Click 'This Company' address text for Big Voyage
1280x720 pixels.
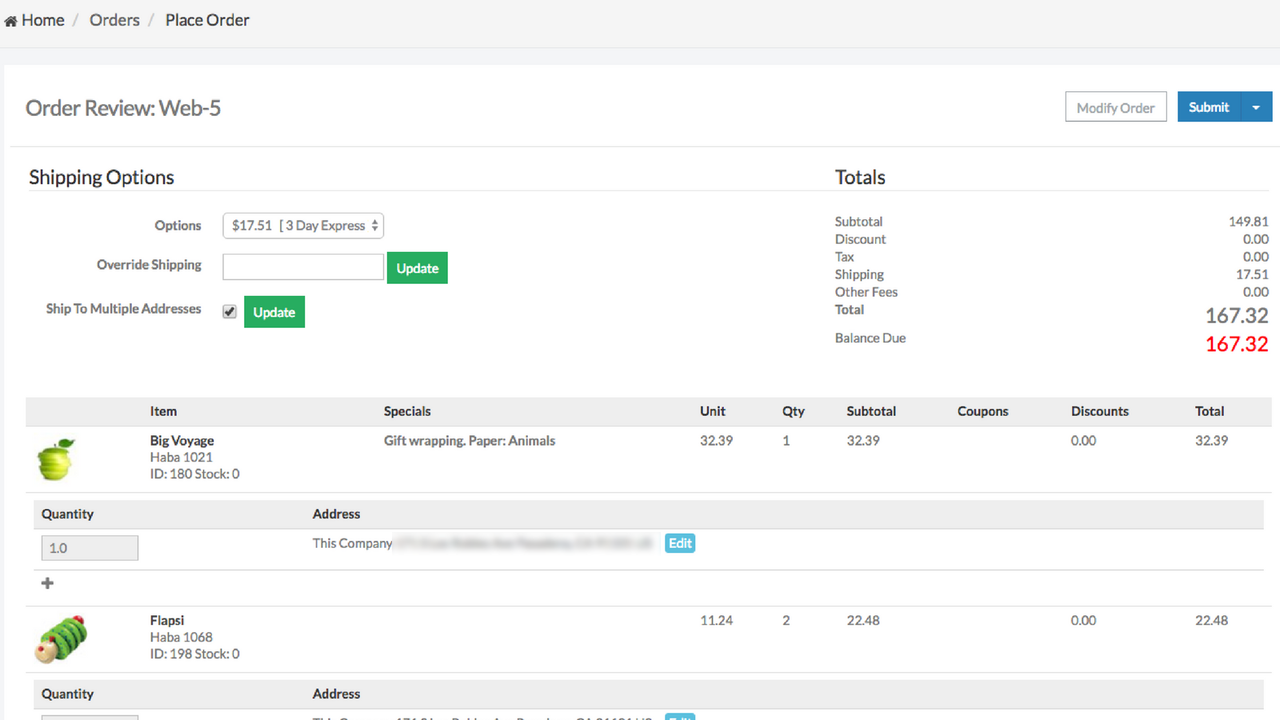coord(352,543)
